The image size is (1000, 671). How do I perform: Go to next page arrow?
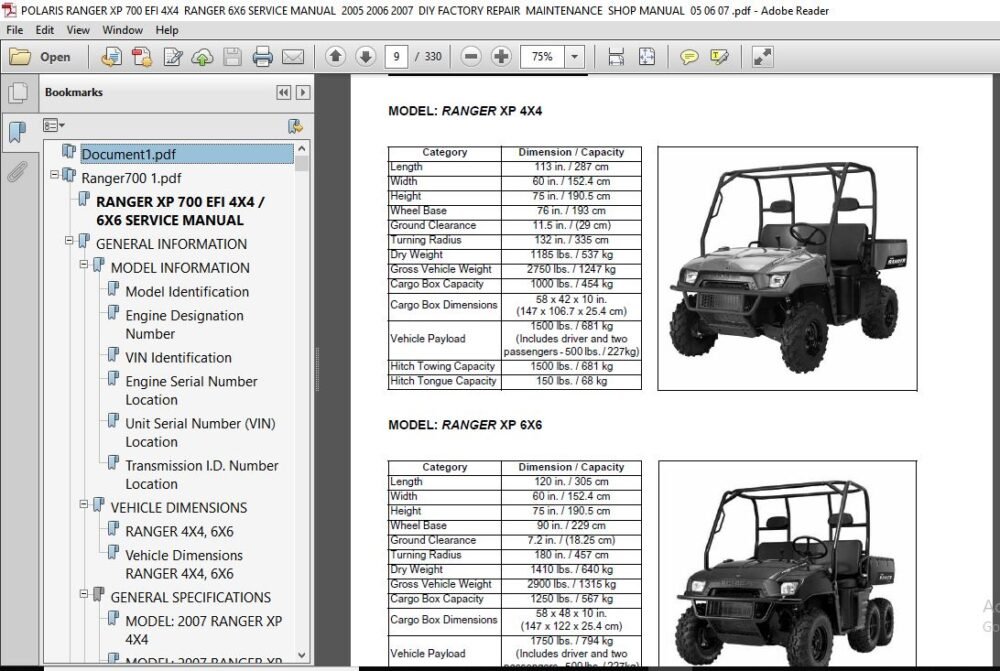pos(365,57)
